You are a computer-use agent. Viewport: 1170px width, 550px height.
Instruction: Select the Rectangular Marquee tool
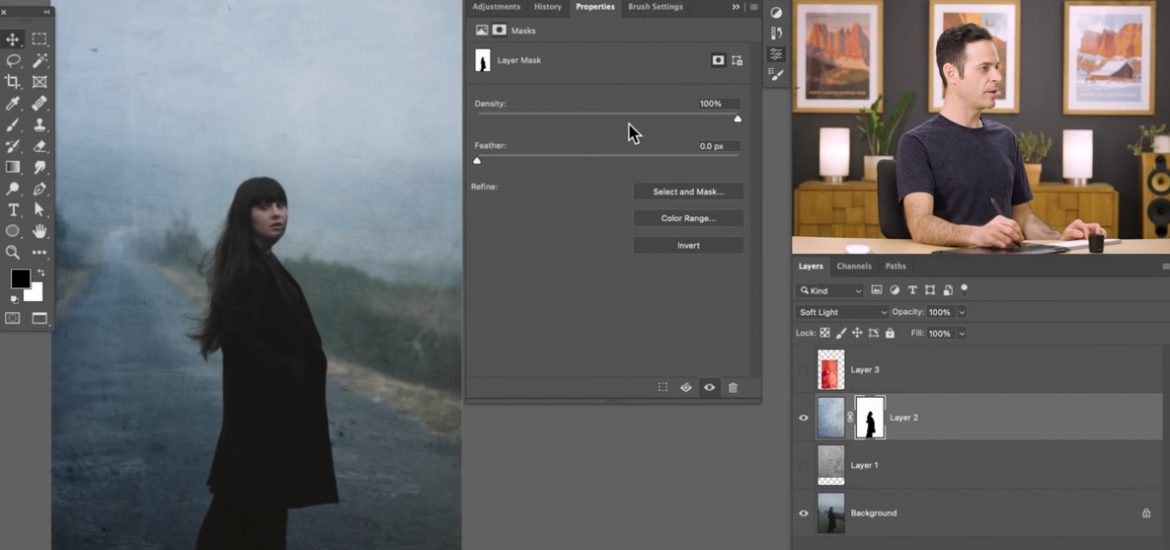click(40, 39)
